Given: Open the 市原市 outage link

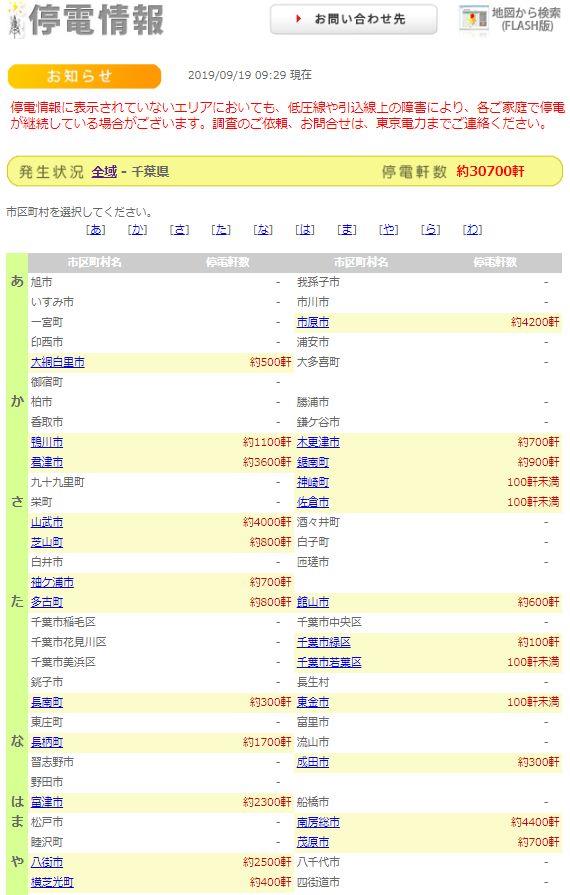Looking at the screenshot, I should (313, 322).
